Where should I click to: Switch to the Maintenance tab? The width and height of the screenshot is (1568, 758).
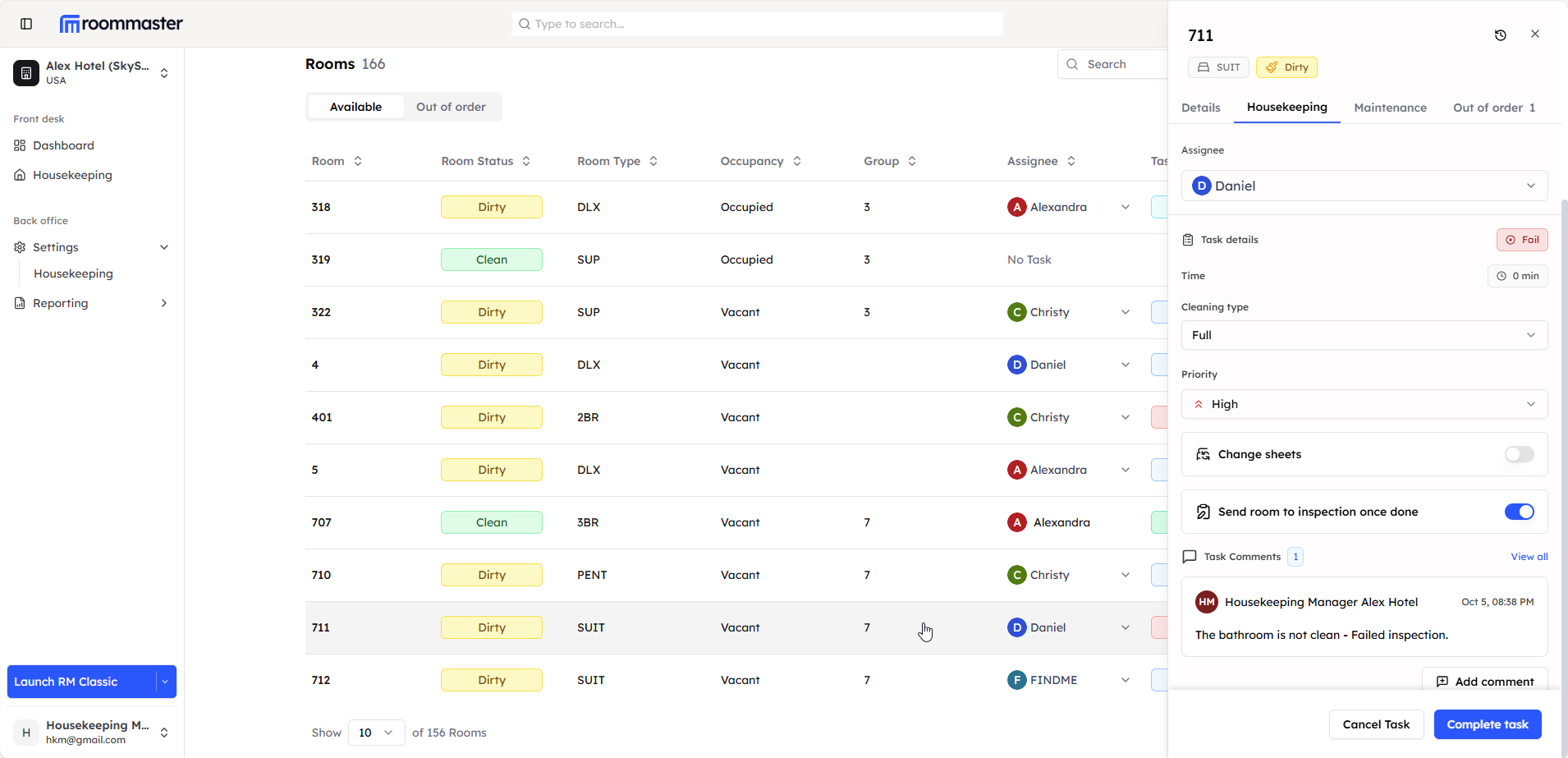pos(1390,108)
